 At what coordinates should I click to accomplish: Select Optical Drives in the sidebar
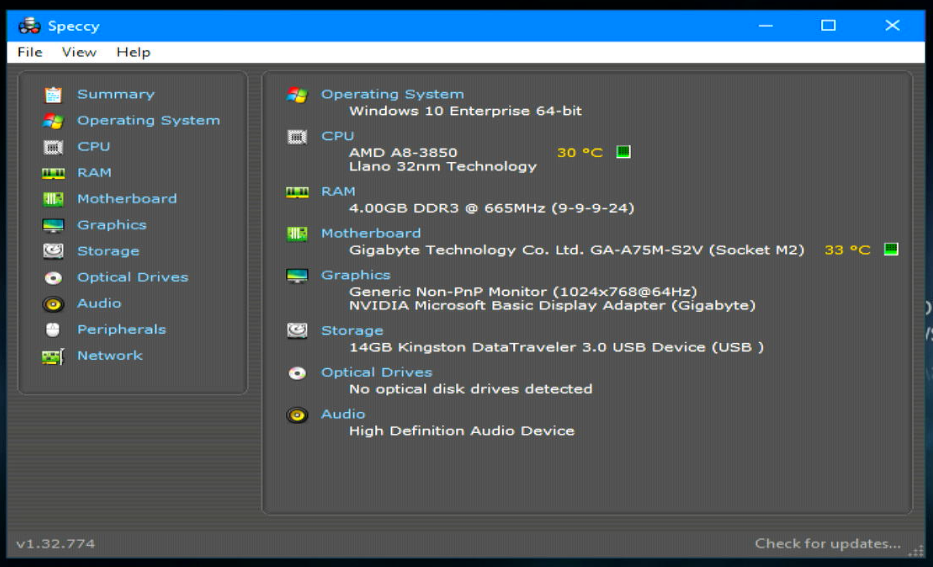coord(133,277)
